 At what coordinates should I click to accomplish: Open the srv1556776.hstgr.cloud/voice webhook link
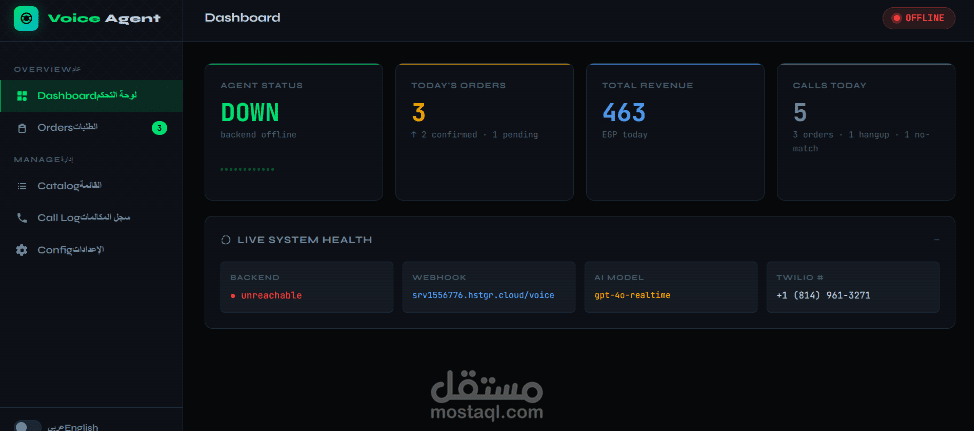click(483, 296)
